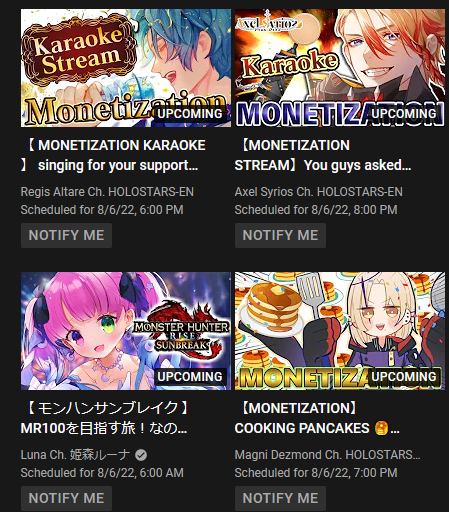Viewport: 449px width, 512px height.
Task: Visit Magni Dezmond Ch. HOLOSTARS channel
Action: pos(327,455)
